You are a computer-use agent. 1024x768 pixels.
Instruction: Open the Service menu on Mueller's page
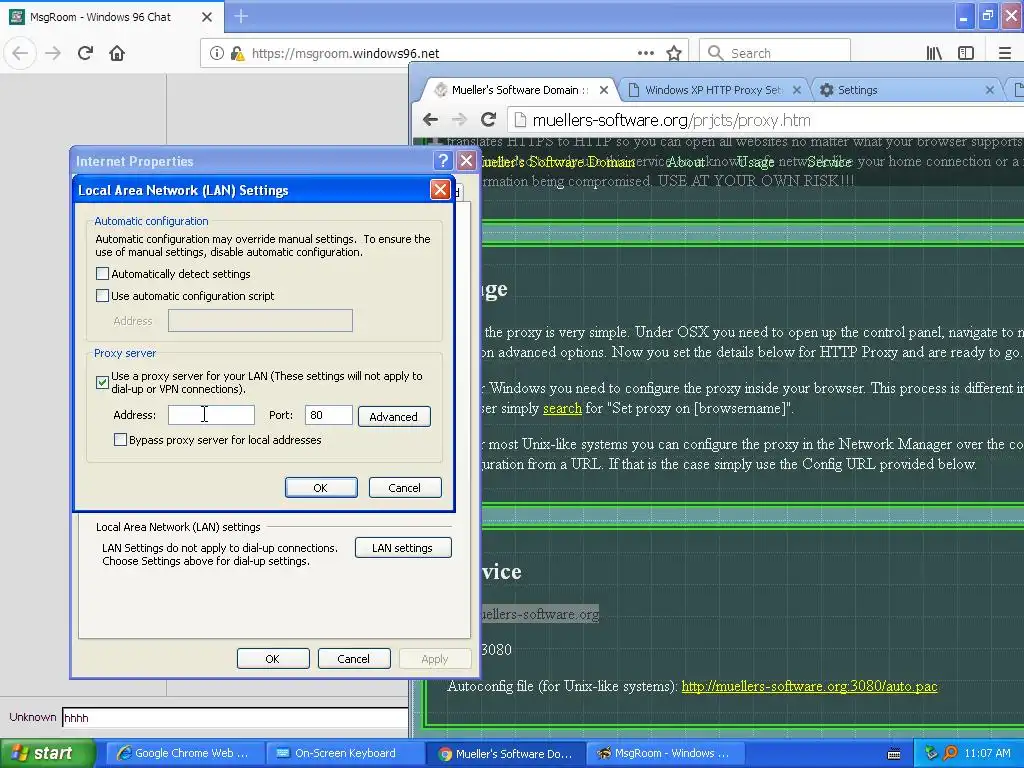[829, 161]
